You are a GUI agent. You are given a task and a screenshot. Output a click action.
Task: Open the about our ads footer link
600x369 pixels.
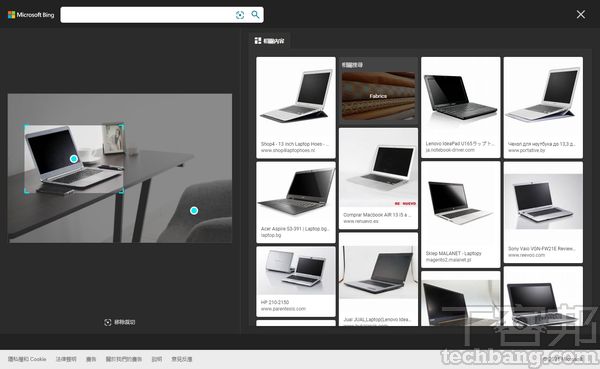click(124, 359)
